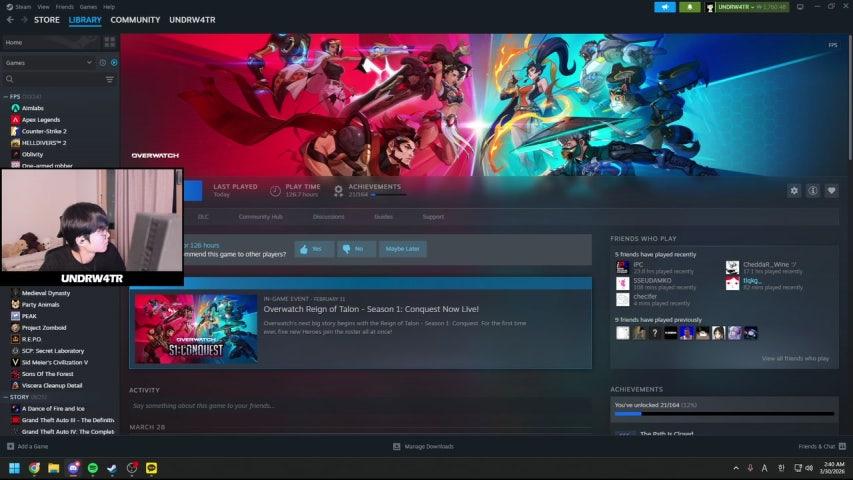Click the activity status text field
Screen dimensions: 853x480
[360, 405]
